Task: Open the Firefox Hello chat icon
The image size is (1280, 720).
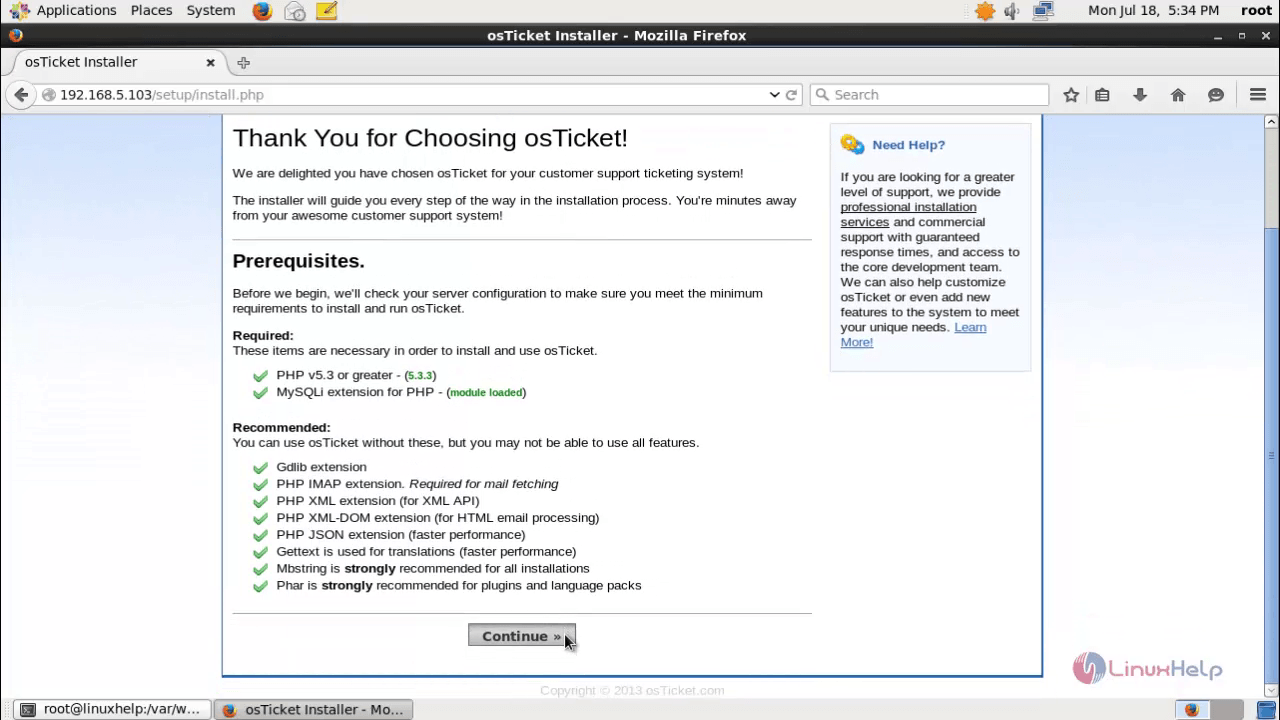Action: [x=1216, y=95]
